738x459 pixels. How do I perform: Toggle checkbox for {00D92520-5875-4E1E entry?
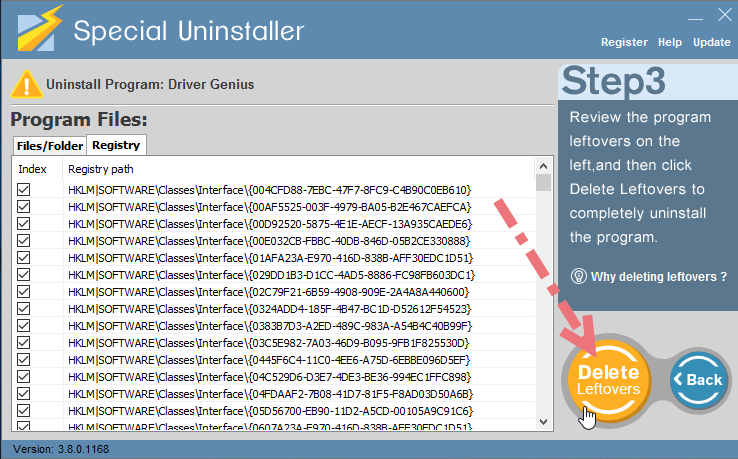point(24,224)
